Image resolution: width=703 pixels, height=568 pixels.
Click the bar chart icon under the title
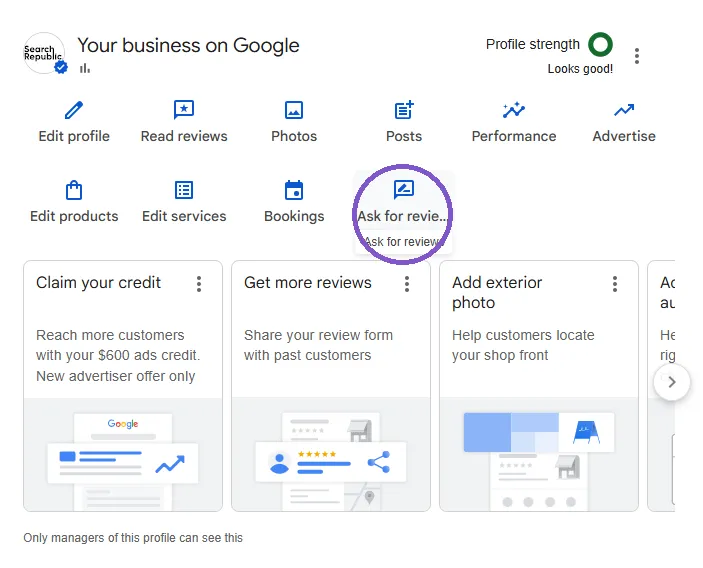(85, 68)
